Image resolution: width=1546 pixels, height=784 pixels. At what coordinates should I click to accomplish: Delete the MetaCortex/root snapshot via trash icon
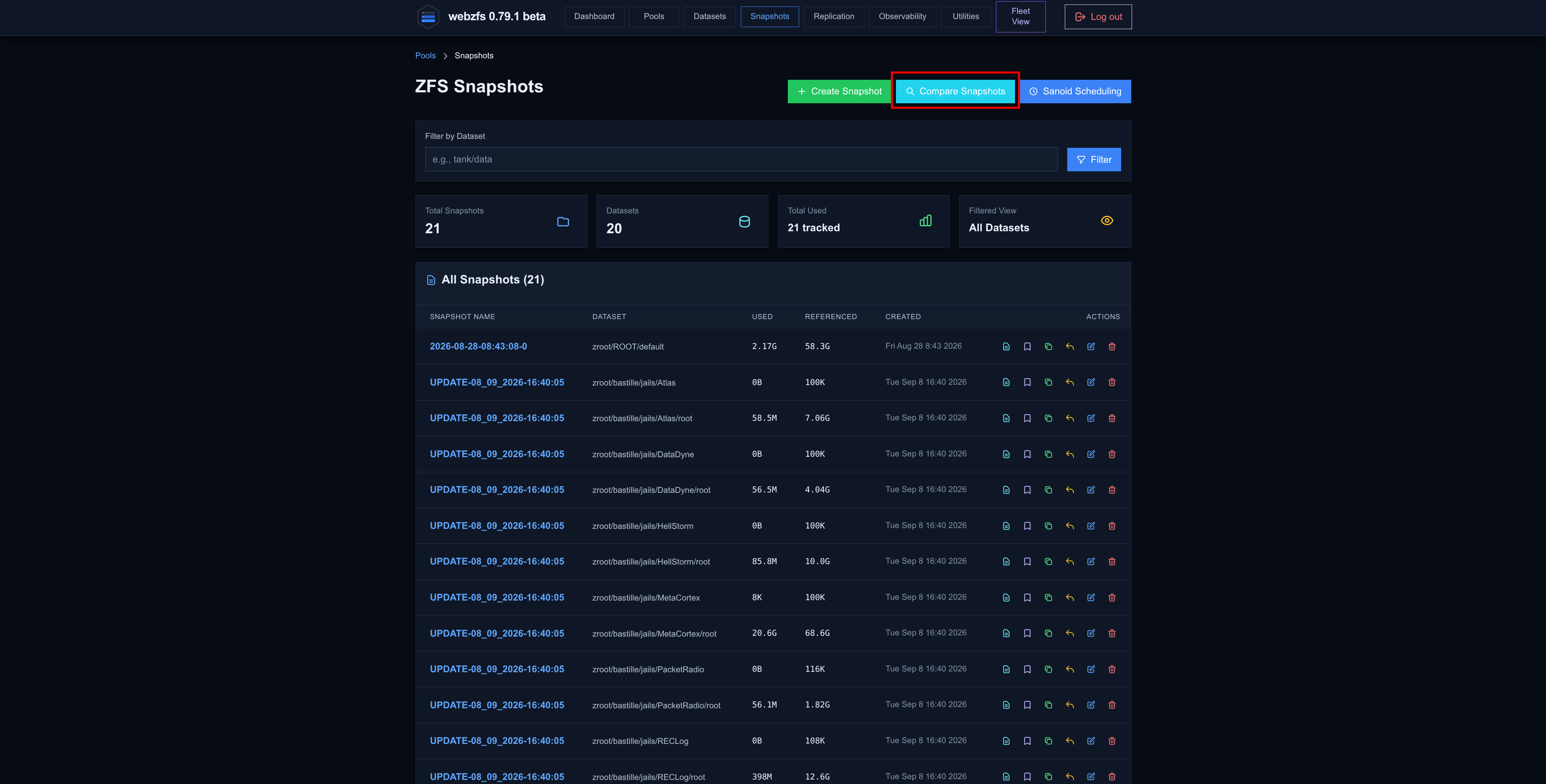[1112, 633]
